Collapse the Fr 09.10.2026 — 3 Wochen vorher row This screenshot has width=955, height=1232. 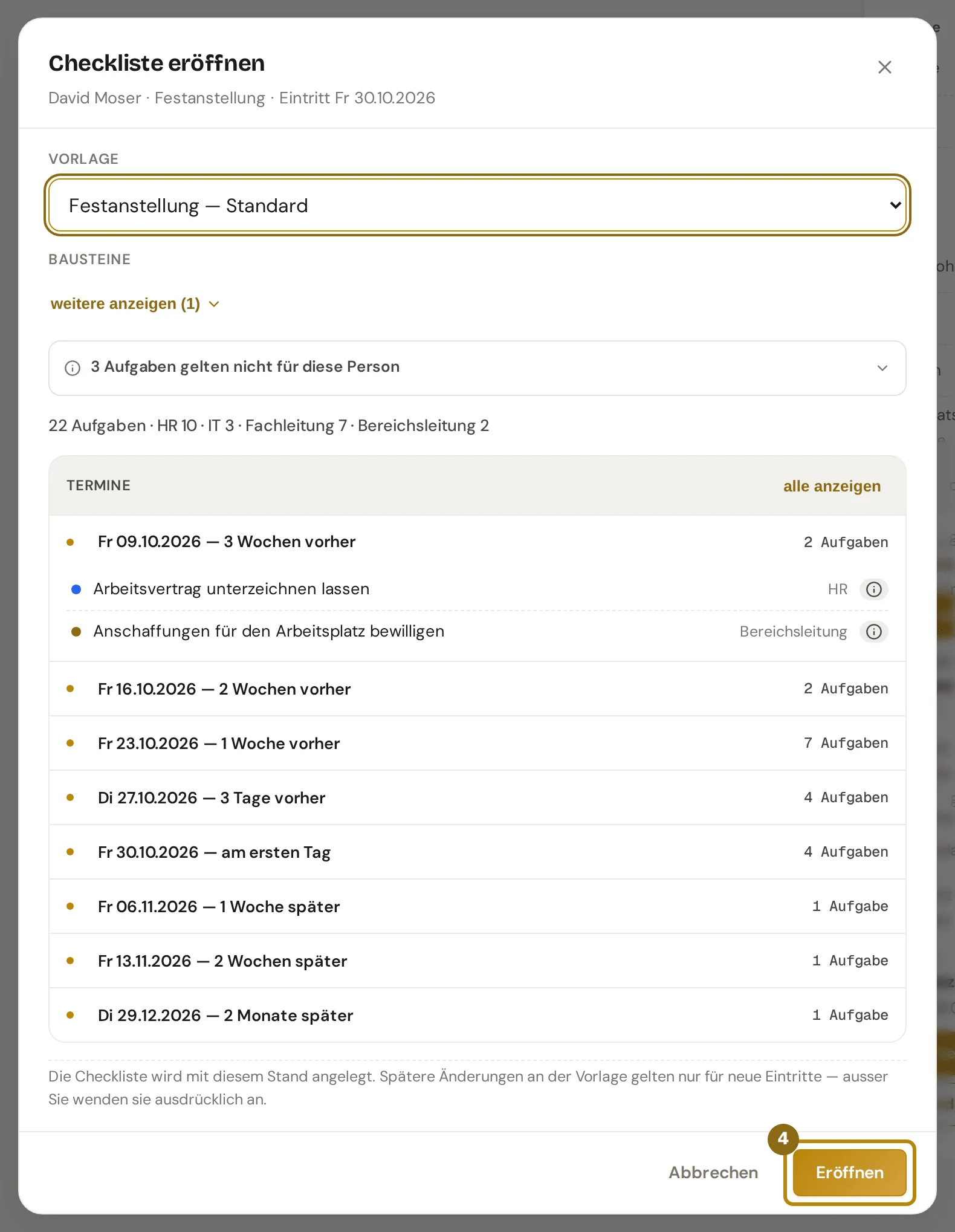(x=477, y=542)
